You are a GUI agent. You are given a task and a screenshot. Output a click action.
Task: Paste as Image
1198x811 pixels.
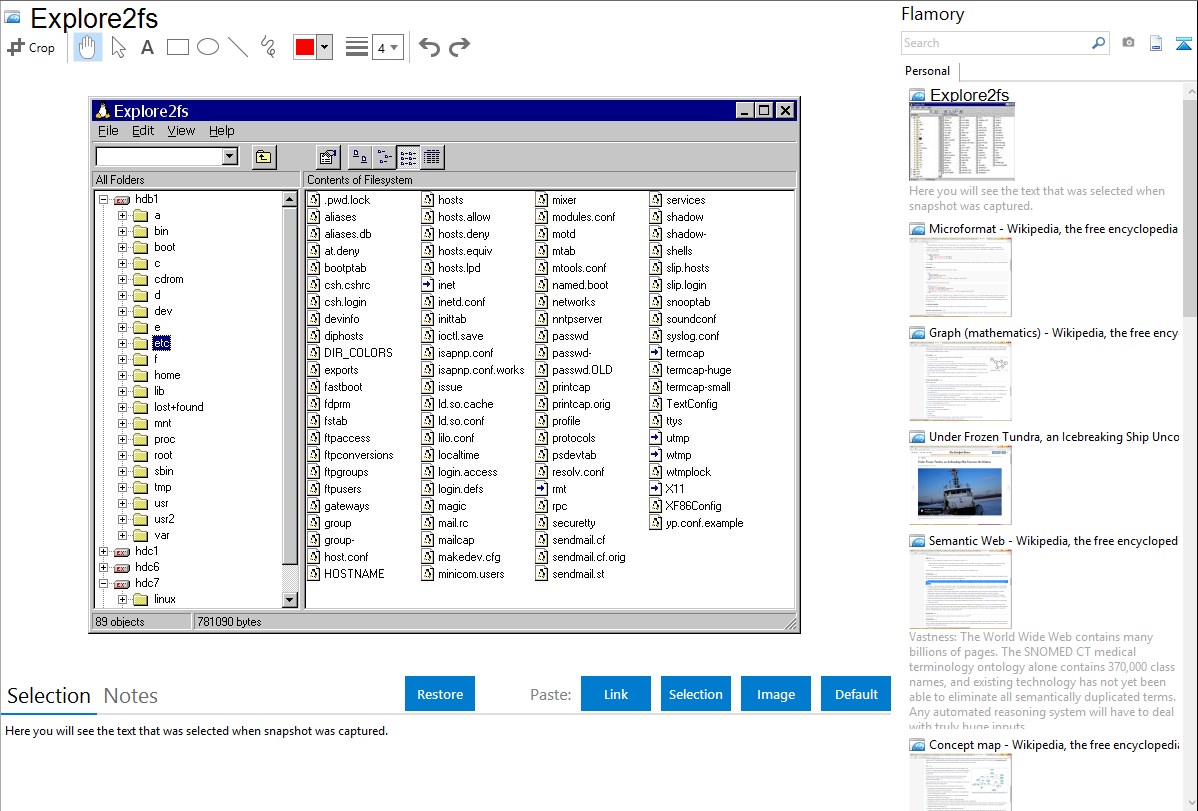(x=775, y=694)
